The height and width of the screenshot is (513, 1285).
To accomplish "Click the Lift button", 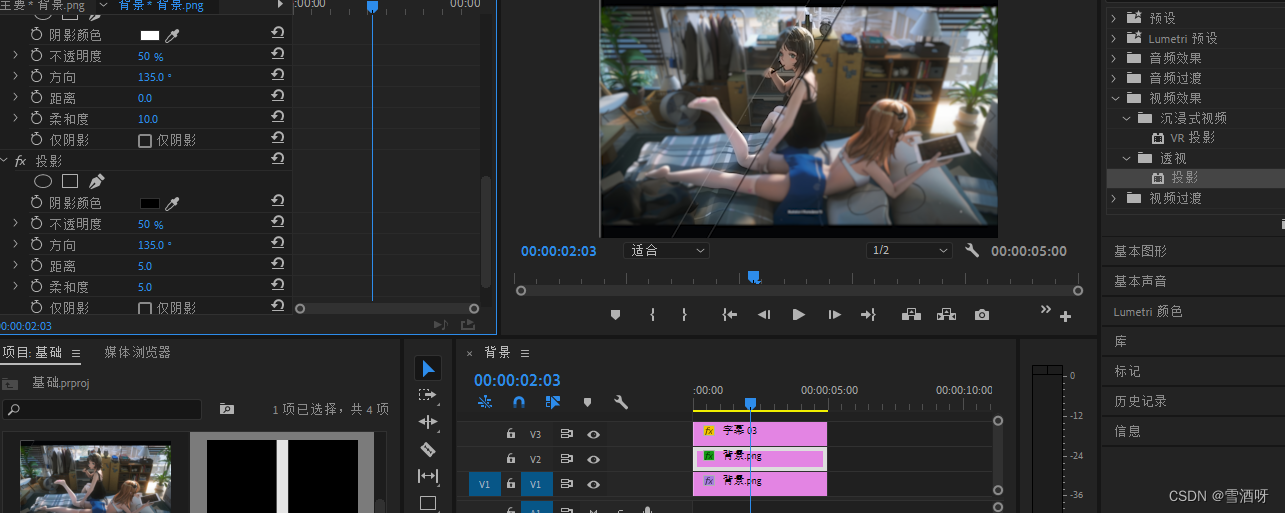I will pyautogui.click(x=911, y=314).
